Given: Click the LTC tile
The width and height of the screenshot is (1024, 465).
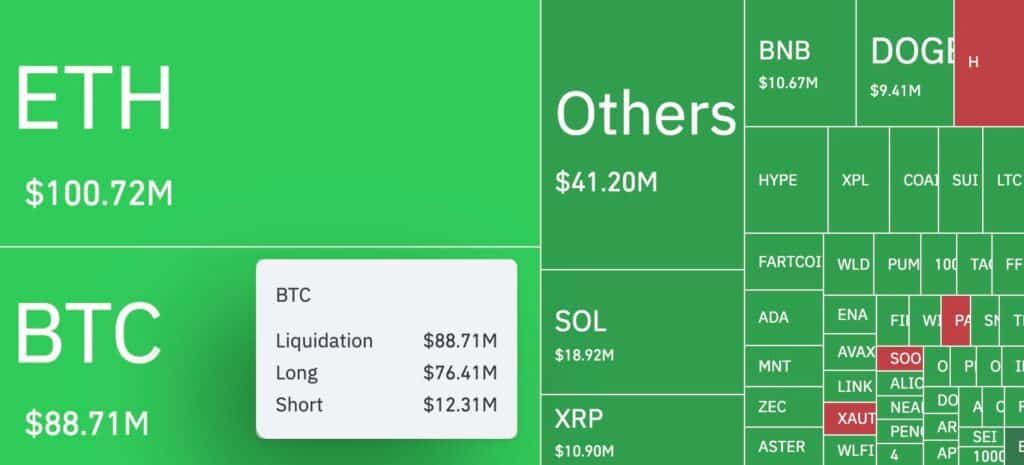Looking at the screenshot, I should (1005, 180).
